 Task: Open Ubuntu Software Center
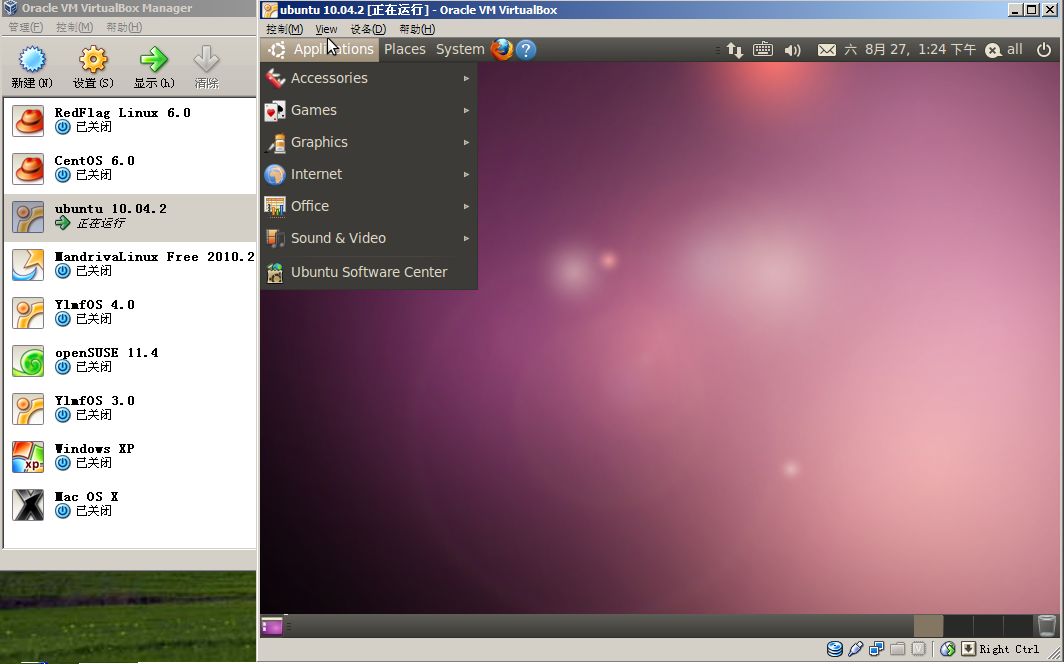(368, 272)
